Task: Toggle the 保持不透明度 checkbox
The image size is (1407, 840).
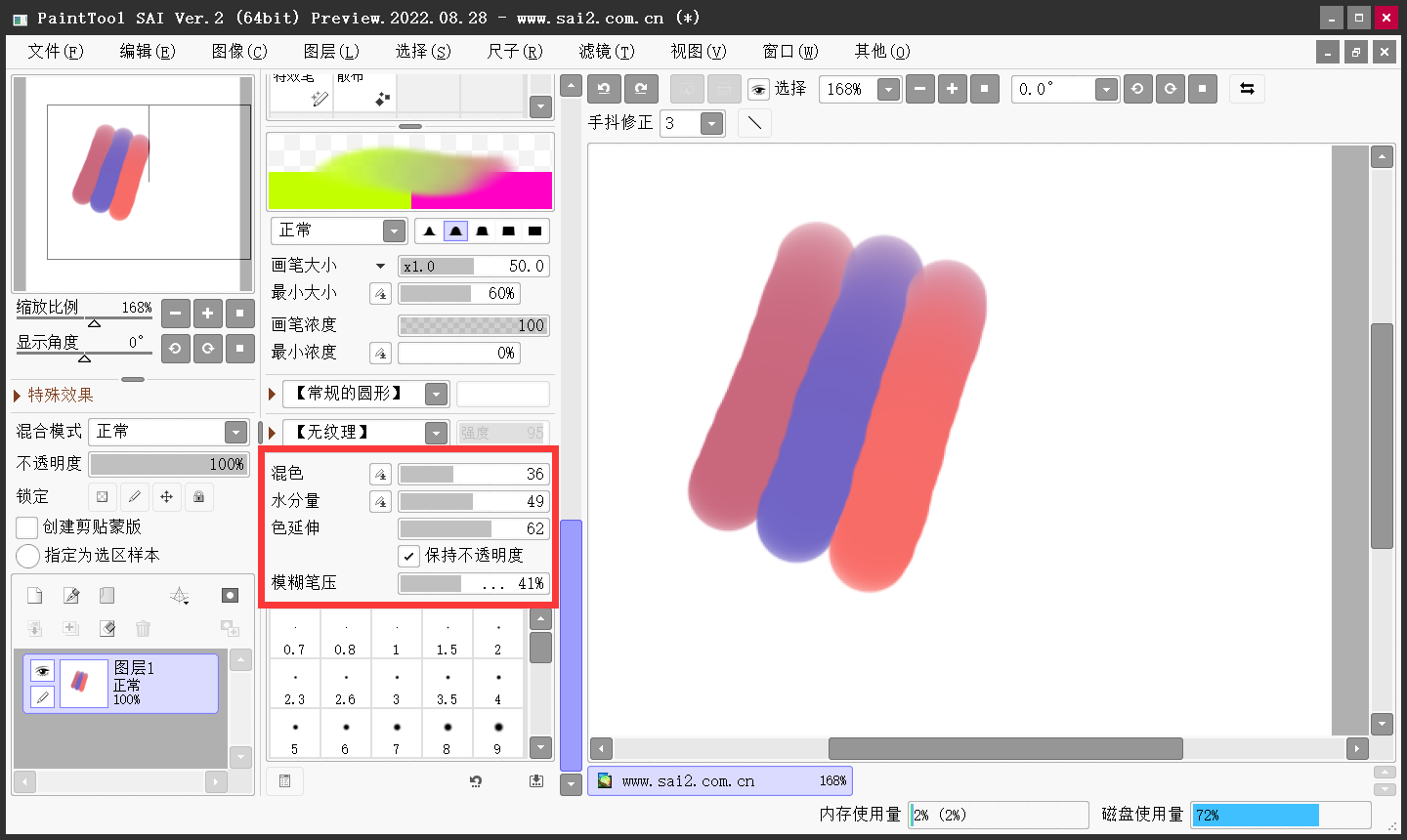Action: 409,556
